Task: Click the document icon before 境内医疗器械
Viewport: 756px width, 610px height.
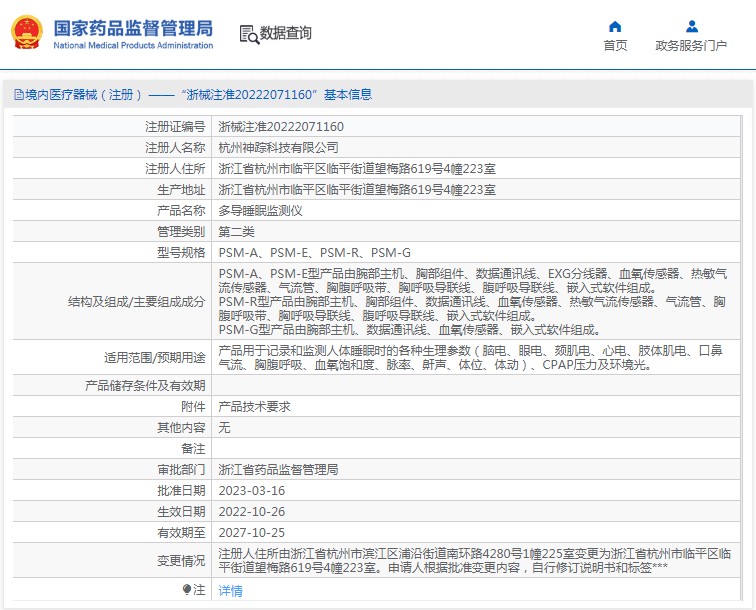Action: 18,95
